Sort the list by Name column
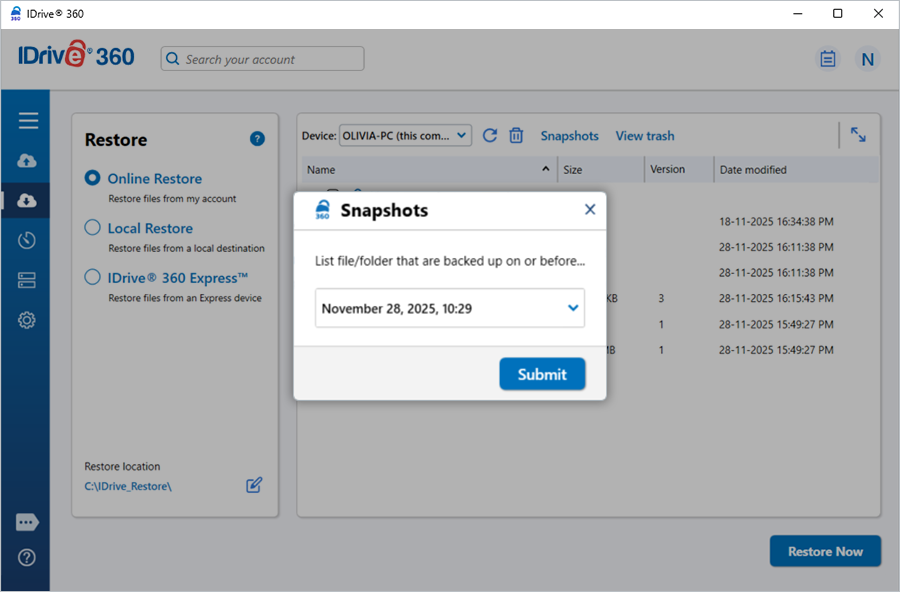 pos(430,170)
